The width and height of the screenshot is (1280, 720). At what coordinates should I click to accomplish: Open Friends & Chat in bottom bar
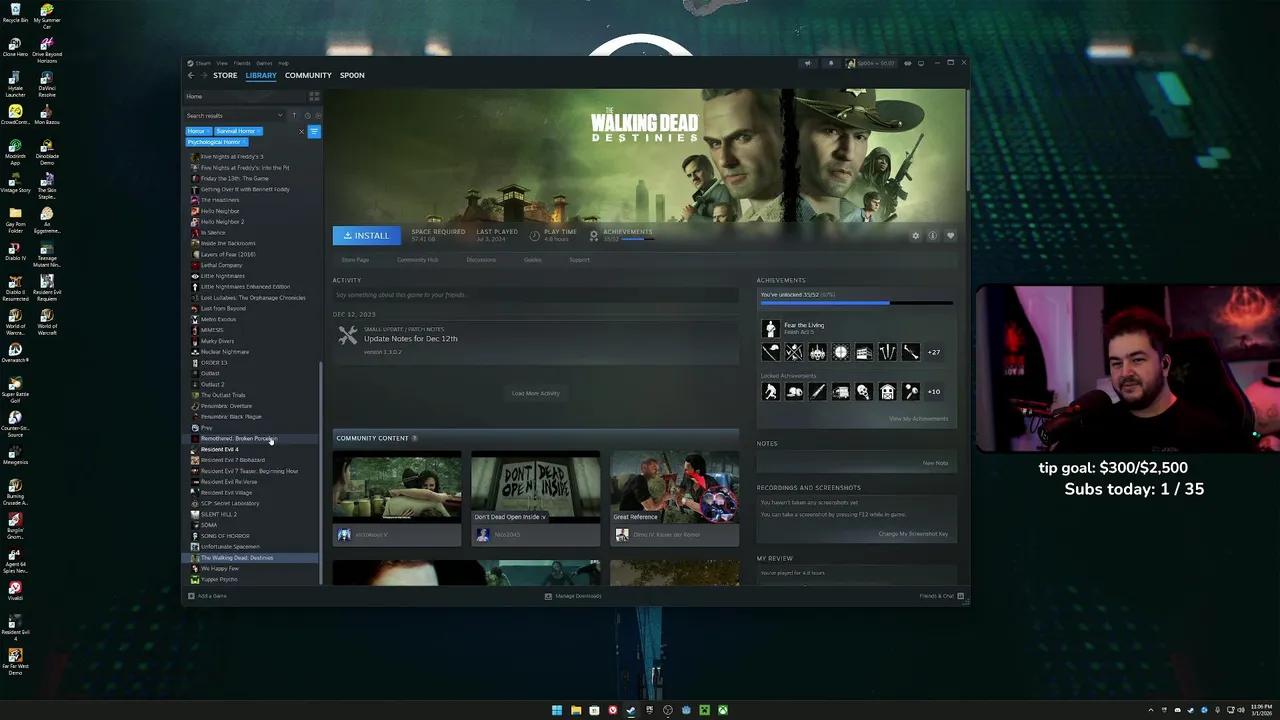tap(942, 596)
